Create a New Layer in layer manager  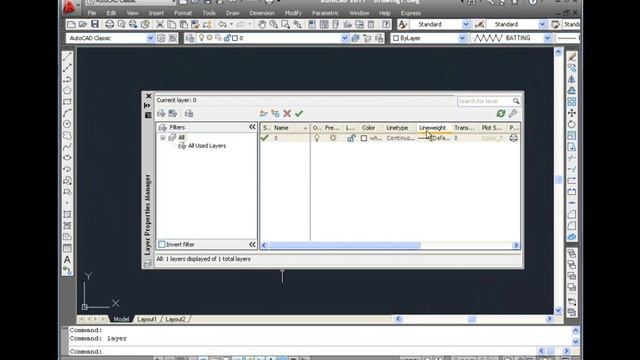click(x=263, y=113)
